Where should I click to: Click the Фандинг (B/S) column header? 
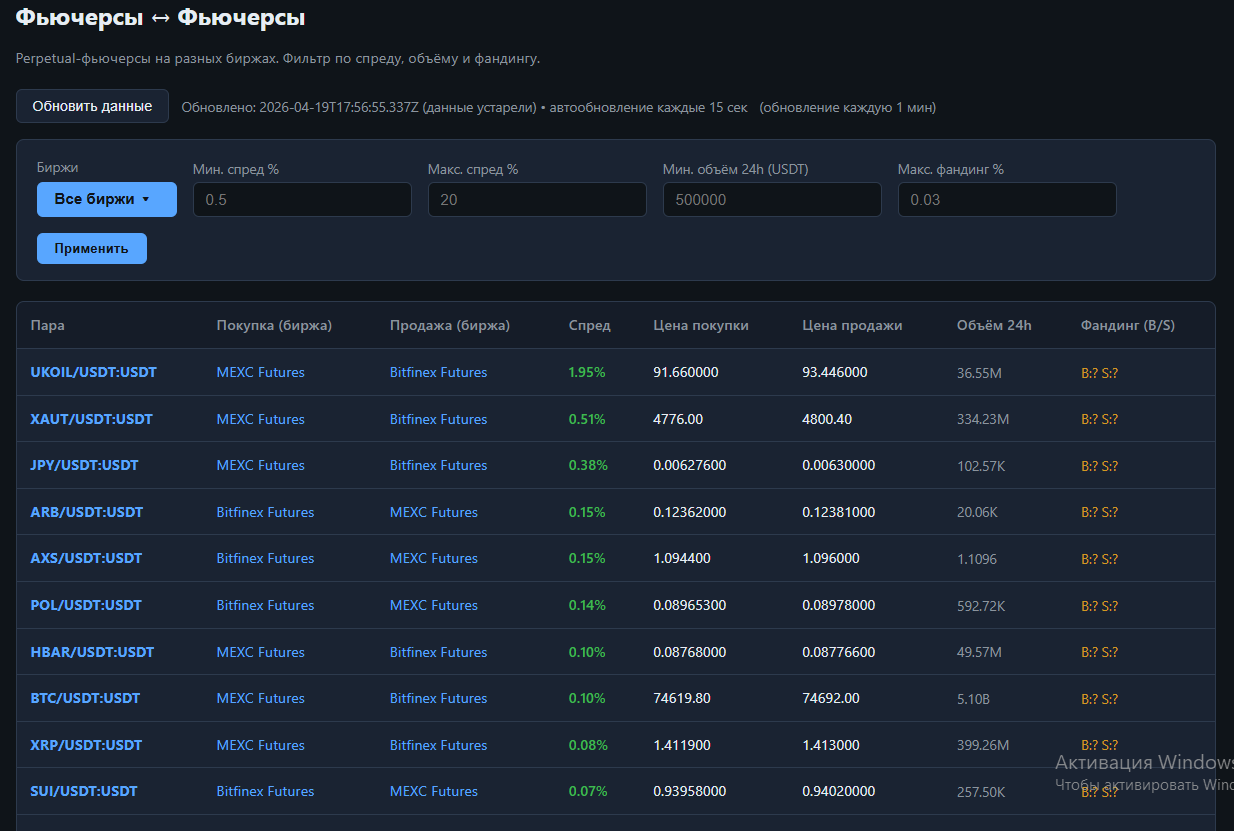tap(1128, 325)
